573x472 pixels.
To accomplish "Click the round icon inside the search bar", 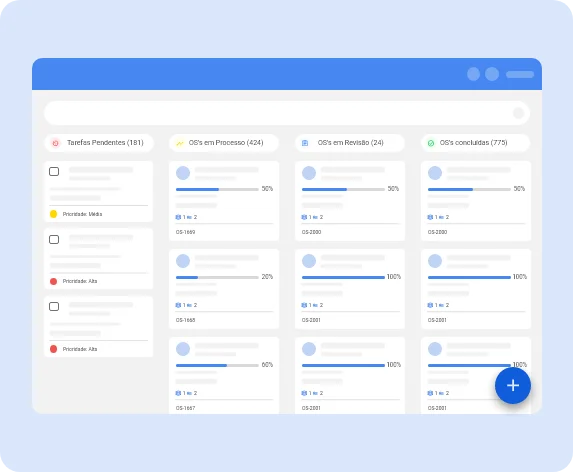I will tap(518, 113).
